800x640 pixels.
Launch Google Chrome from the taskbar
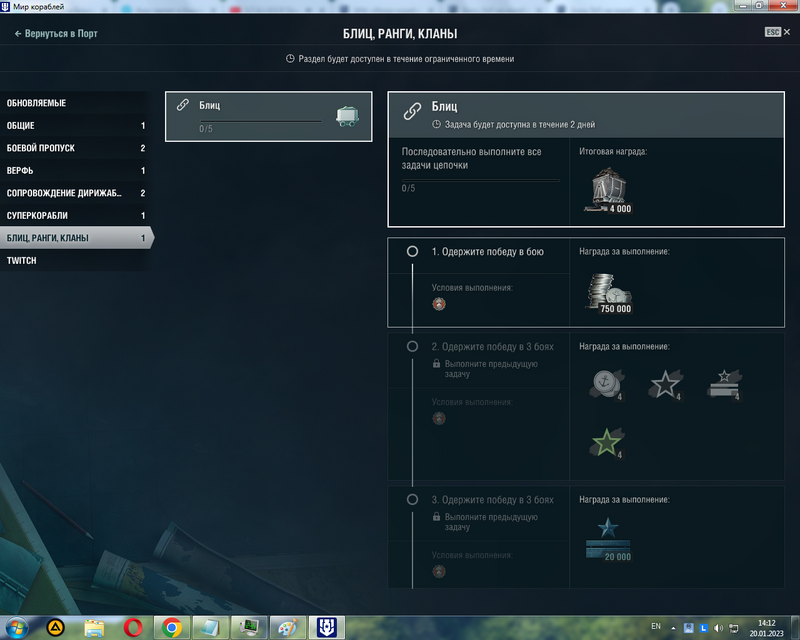172,628
